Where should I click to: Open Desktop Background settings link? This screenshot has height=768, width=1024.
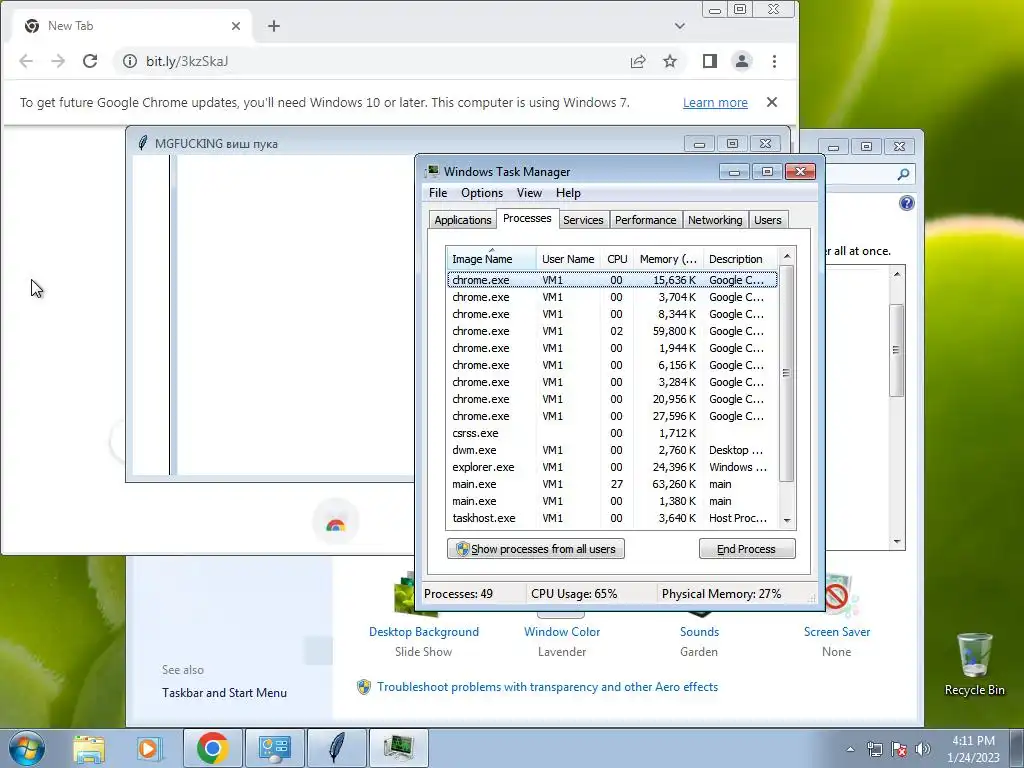(423, 632)
